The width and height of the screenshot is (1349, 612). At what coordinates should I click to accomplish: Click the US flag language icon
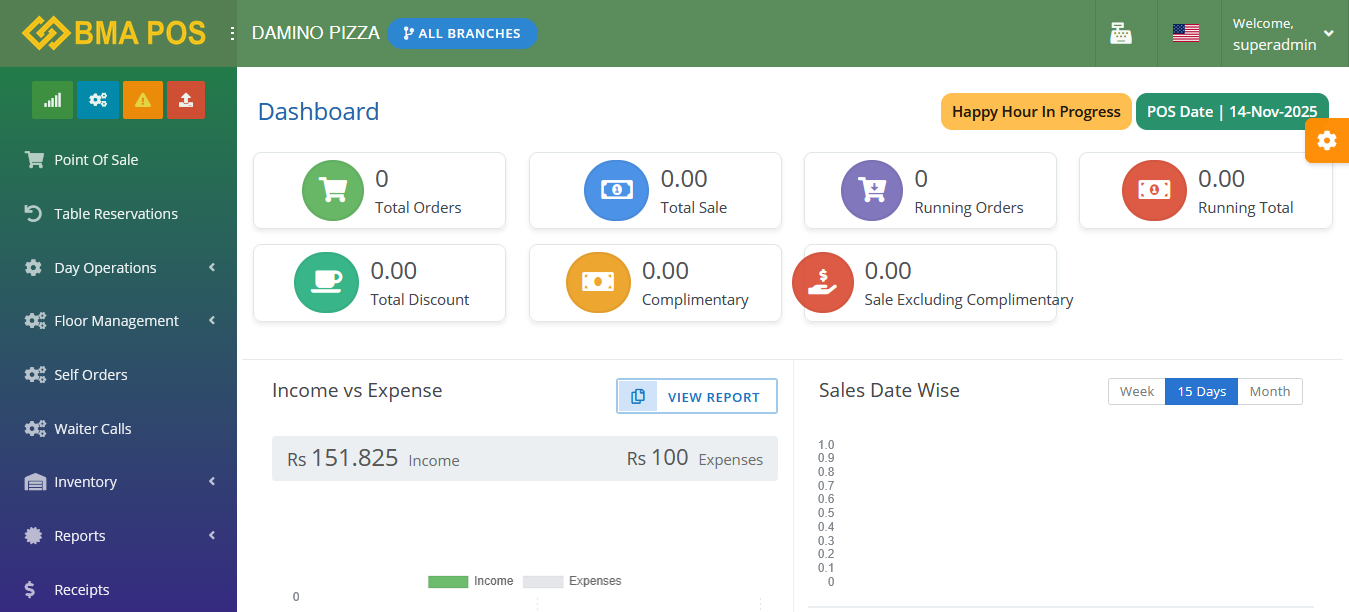tap(1186, 33)
